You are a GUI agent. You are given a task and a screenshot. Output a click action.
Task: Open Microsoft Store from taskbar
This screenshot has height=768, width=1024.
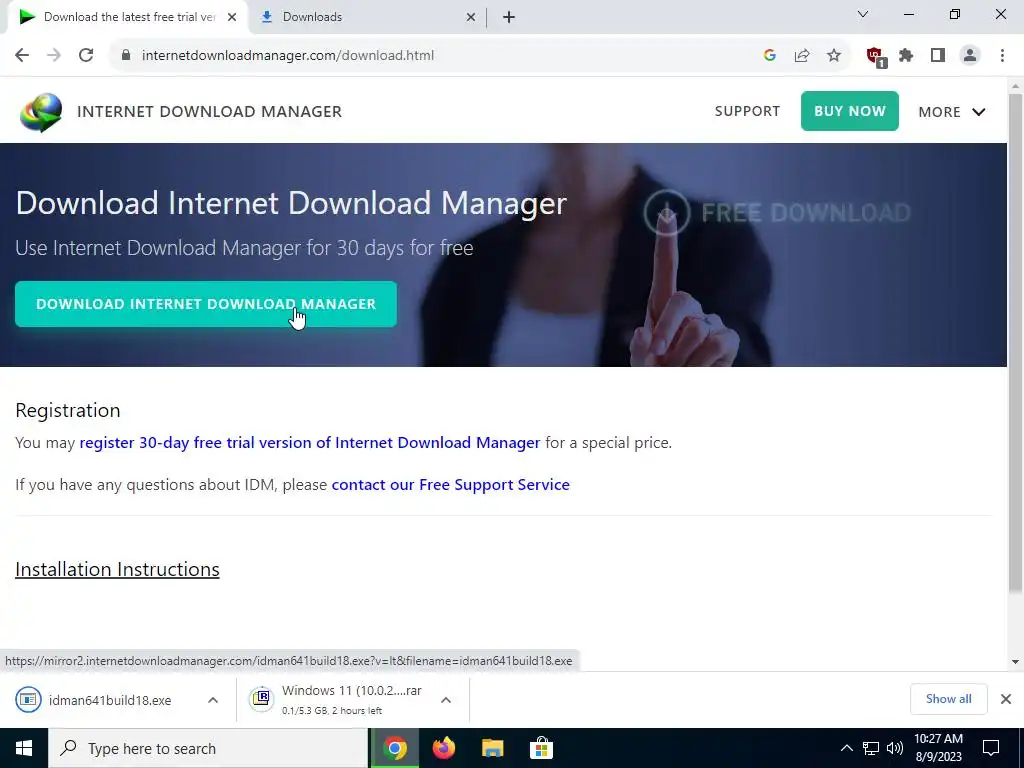[x=541, y=748]
